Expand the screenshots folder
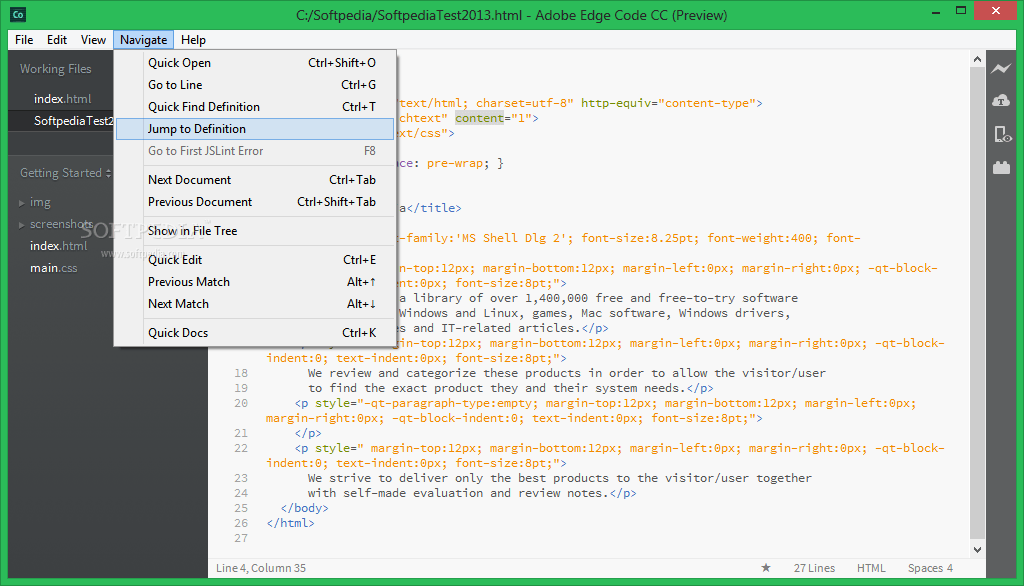The width and height of the screenshot is (1024, 586). point(22,225)
